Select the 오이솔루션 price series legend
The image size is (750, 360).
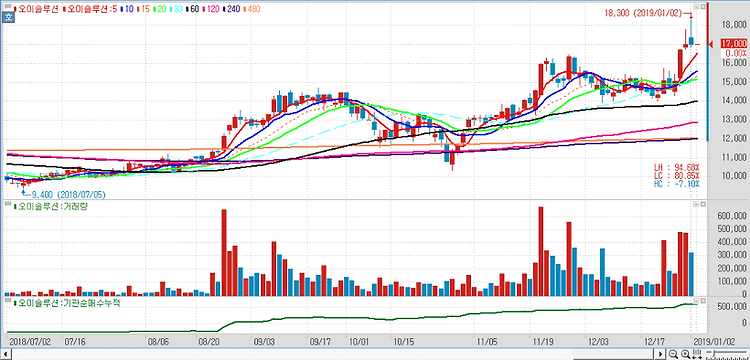[x=36, y=9]
